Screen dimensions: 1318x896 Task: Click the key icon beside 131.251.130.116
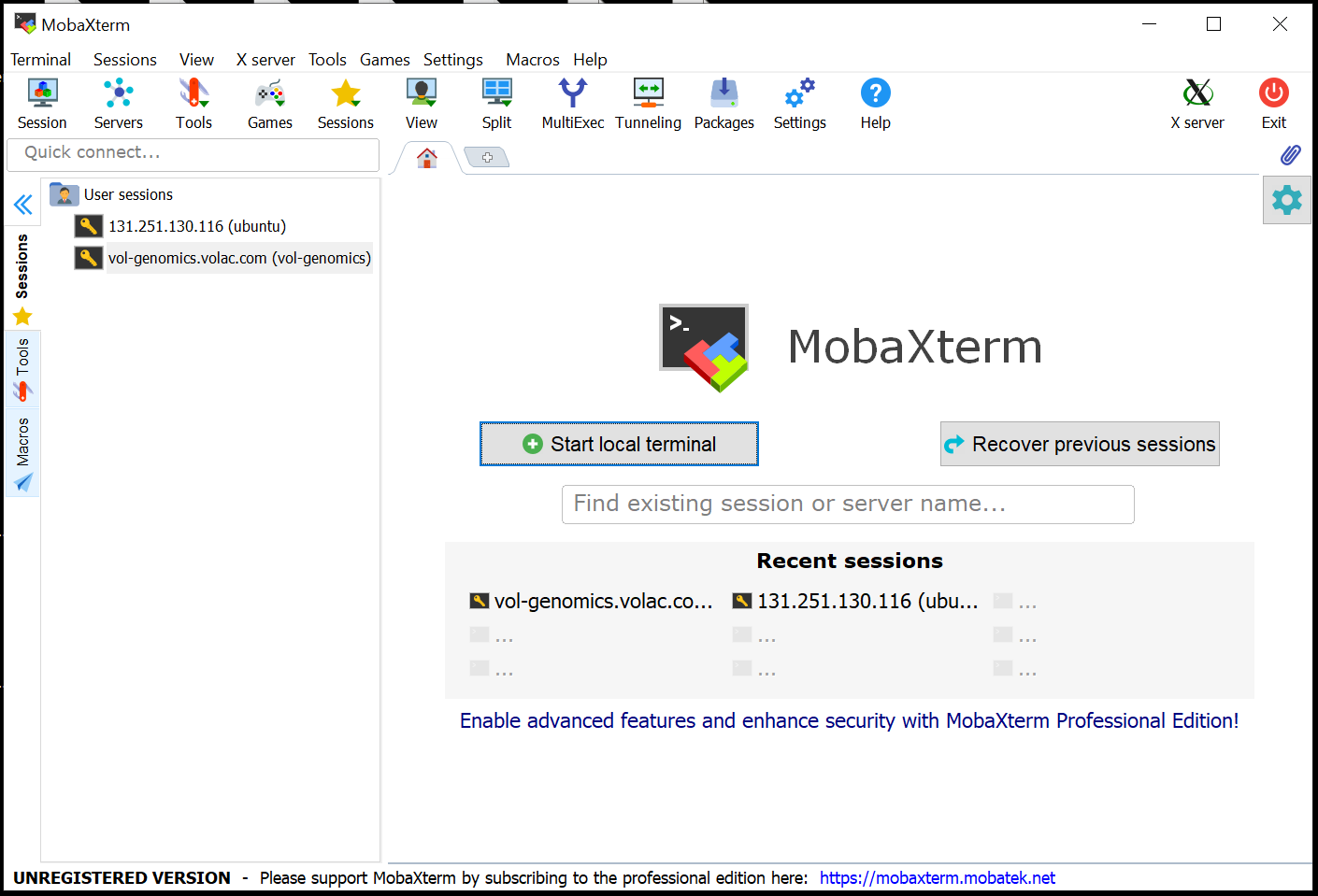(89, 226)
